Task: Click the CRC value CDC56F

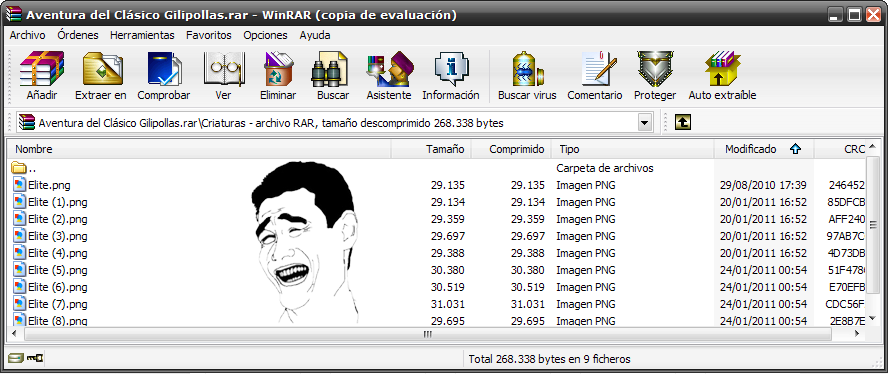Action: pyautogui.click(x=846, y=304)
